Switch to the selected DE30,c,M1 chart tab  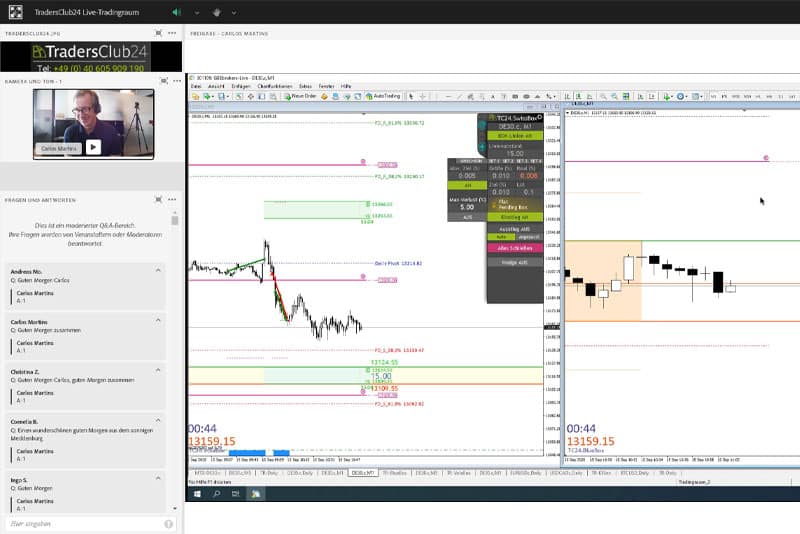[363, 473]
